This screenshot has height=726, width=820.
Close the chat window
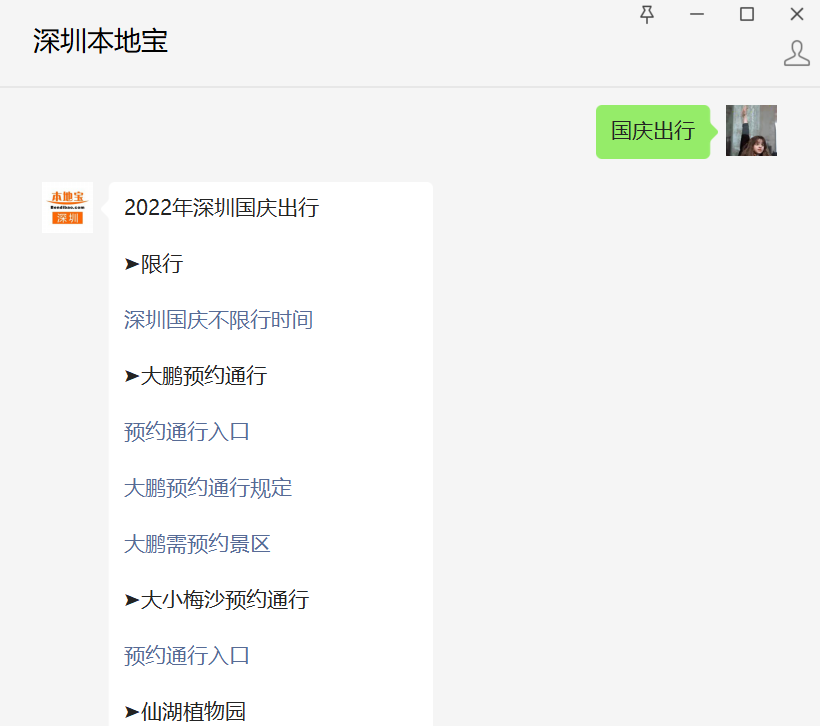point(796,14)
